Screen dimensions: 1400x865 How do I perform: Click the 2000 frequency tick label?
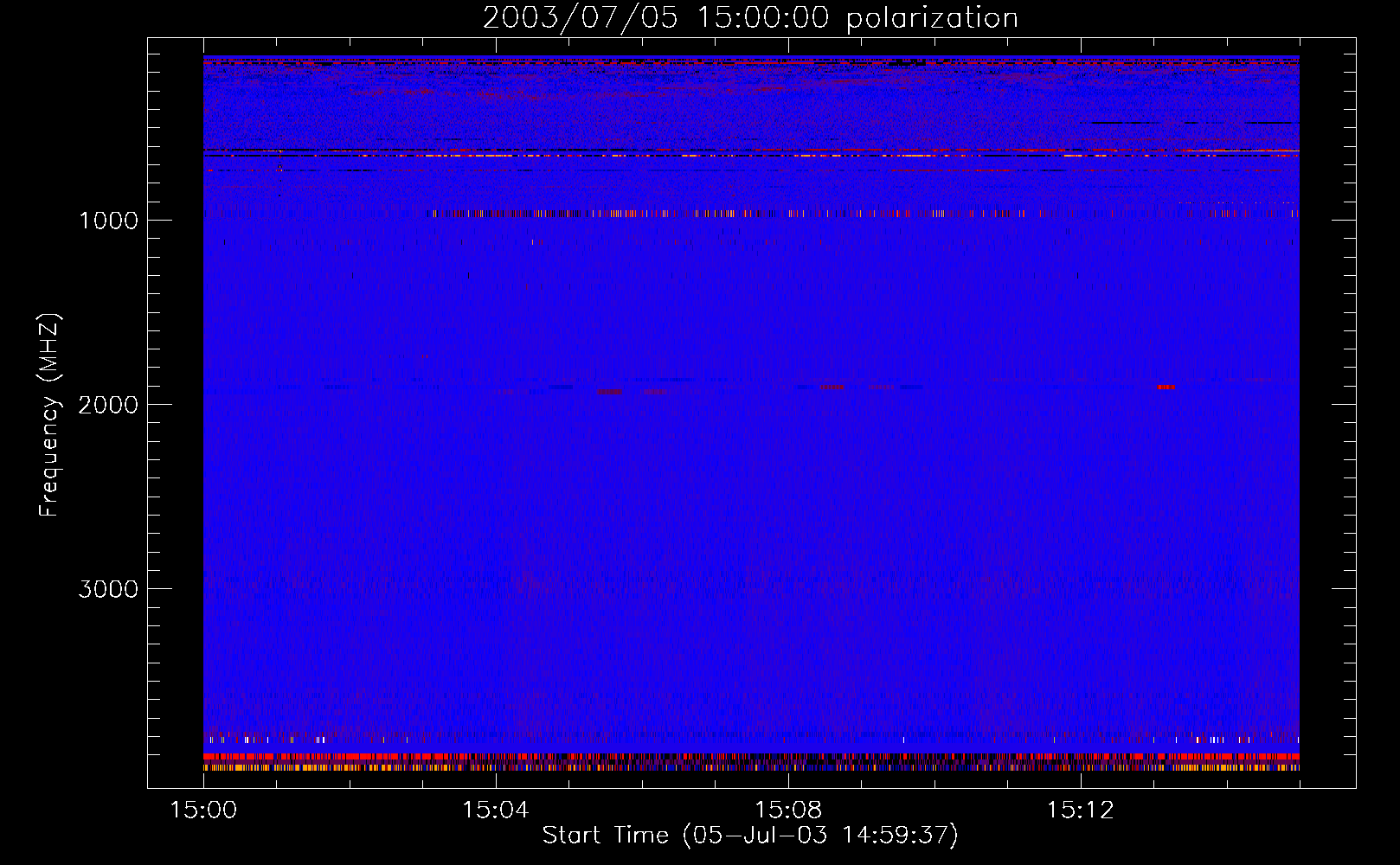click(x=108, y=405)
